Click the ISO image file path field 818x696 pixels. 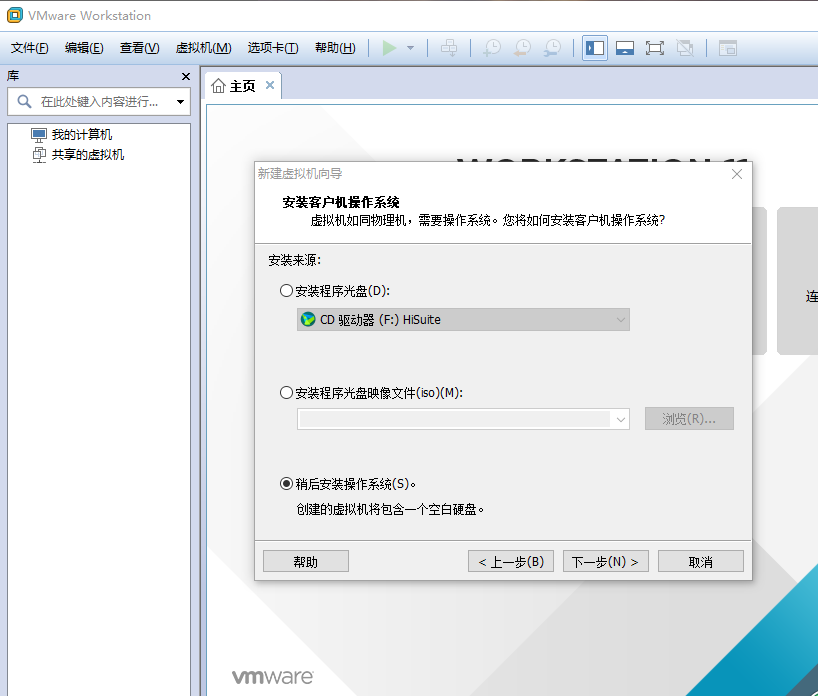(x=454, y=419)
